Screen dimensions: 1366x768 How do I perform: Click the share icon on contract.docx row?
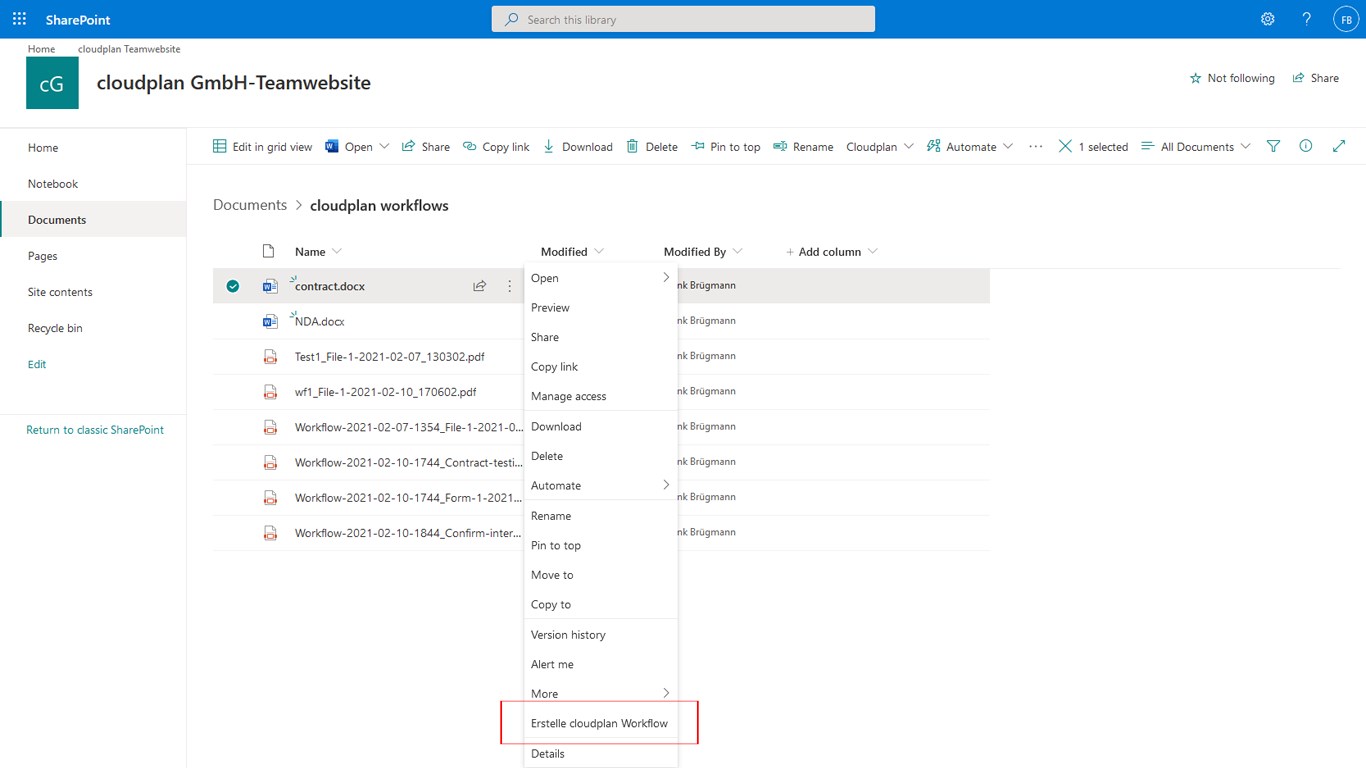pyautogui.click(x=480, y=286)
